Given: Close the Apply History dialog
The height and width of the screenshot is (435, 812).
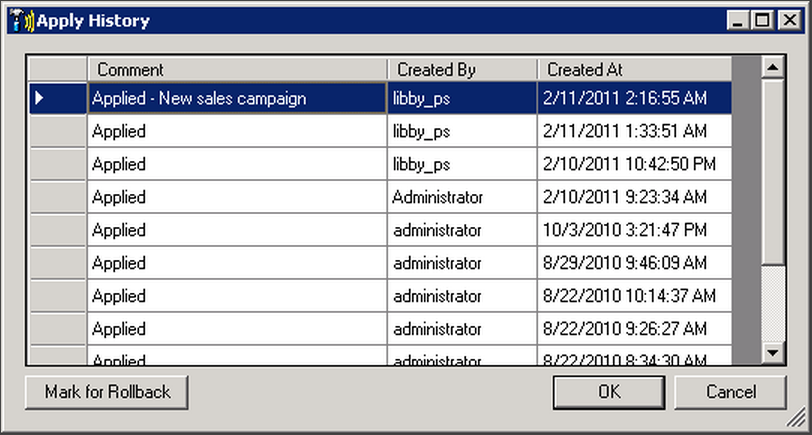Looking at the screenshot, I should pos(790,21).
